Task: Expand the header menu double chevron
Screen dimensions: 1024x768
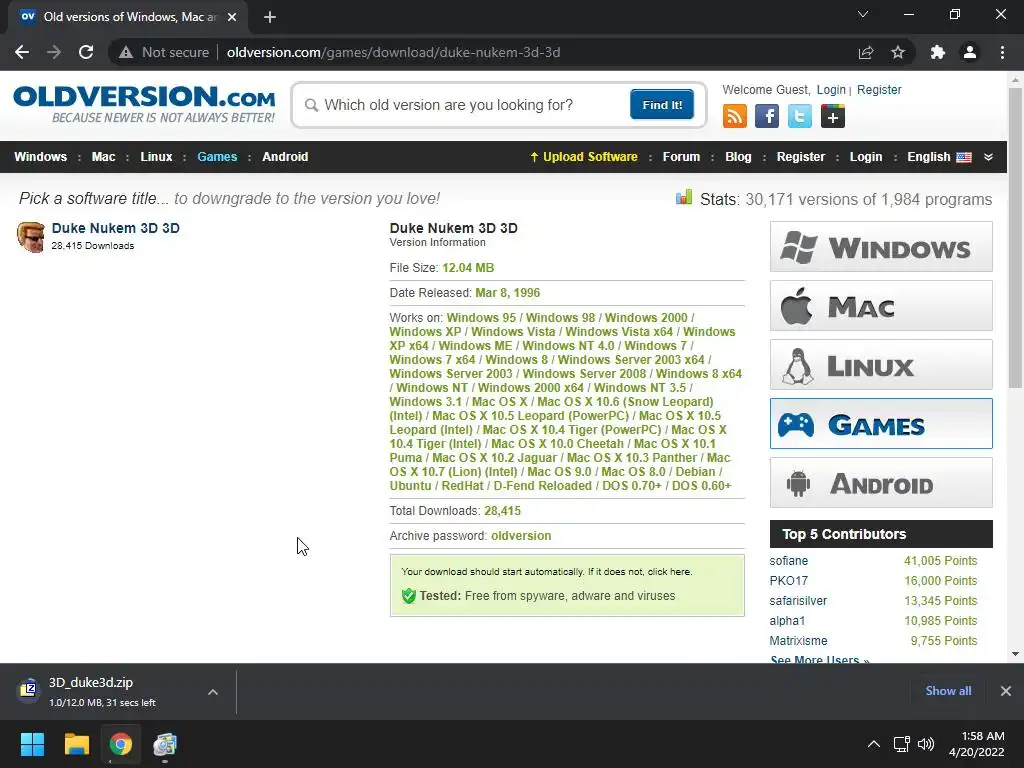Action: click(989, 157)
